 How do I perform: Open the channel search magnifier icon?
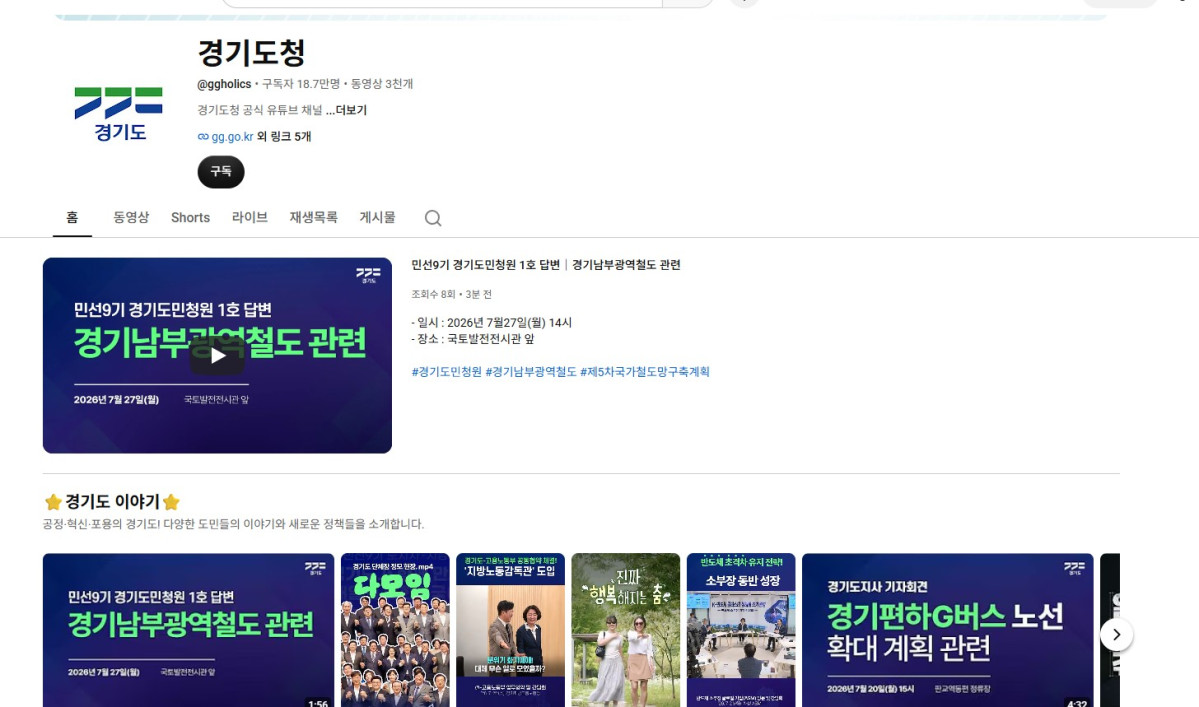tap(433, 218)
